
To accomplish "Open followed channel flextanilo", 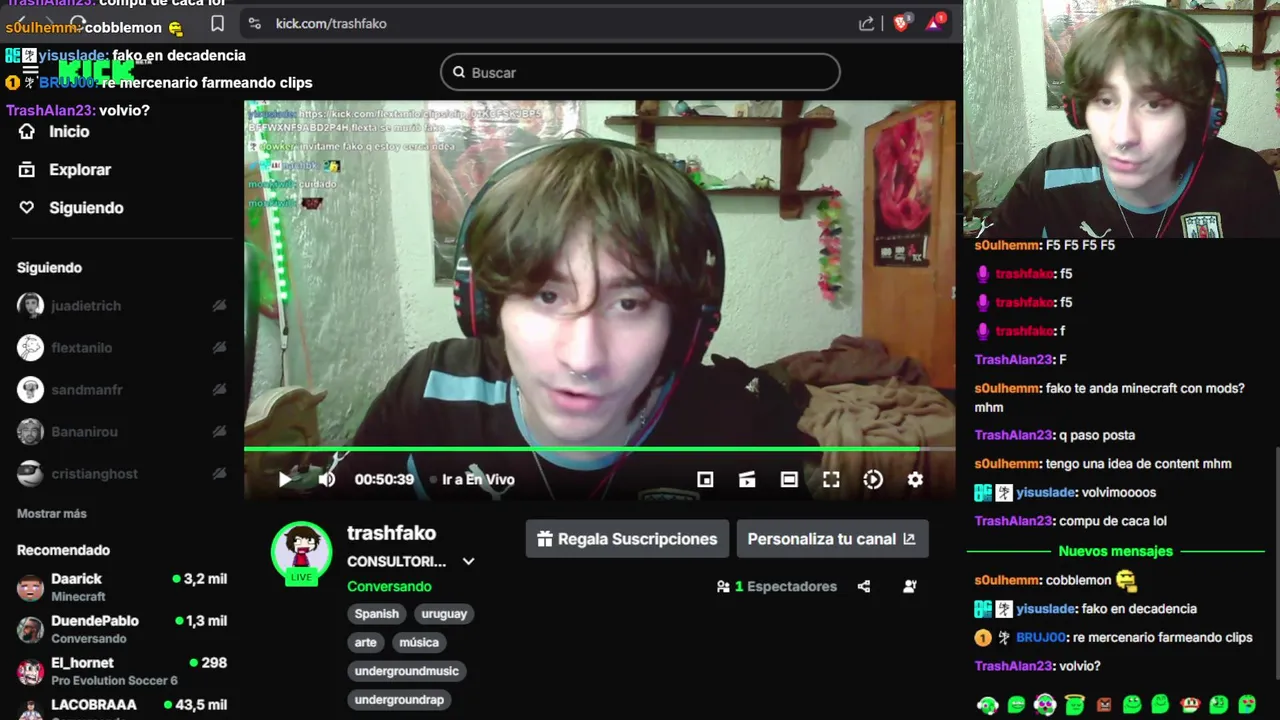I will 122,348.
